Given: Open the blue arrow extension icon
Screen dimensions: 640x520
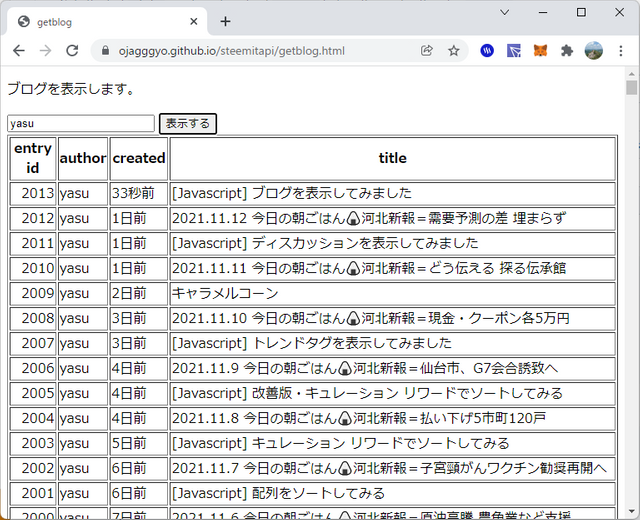Looking at the screenshot, I should coord(514,51).
